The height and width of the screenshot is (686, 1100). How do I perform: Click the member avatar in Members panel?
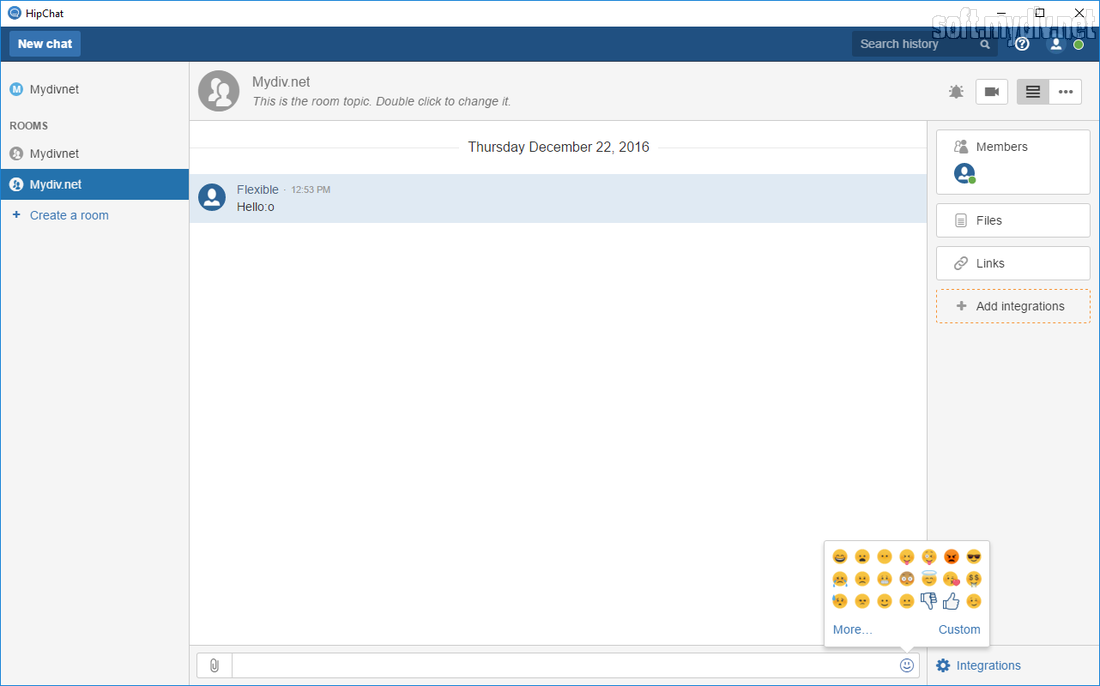965,173
